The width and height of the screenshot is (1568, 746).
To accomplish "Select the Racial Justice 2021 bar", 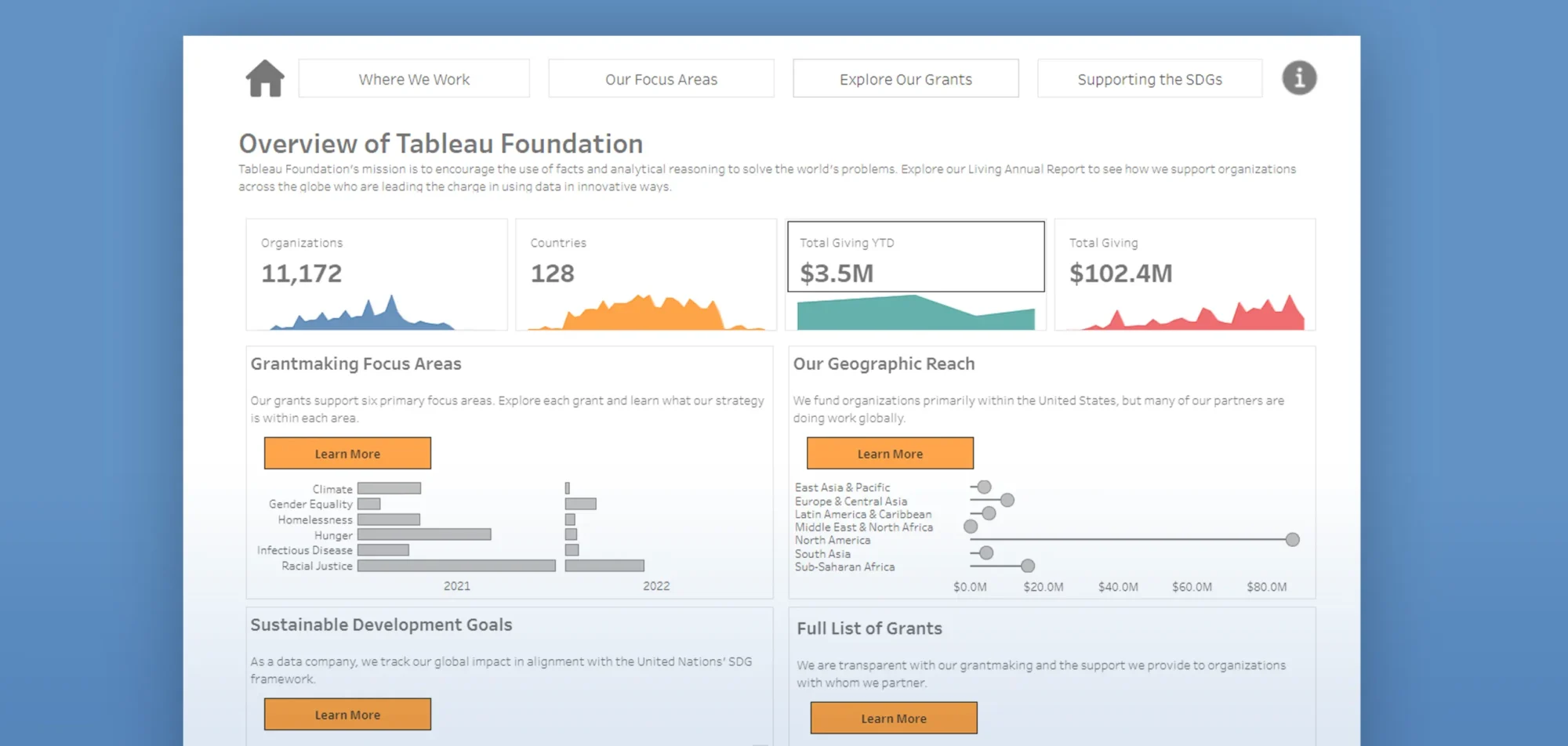I will click(456, 566).
